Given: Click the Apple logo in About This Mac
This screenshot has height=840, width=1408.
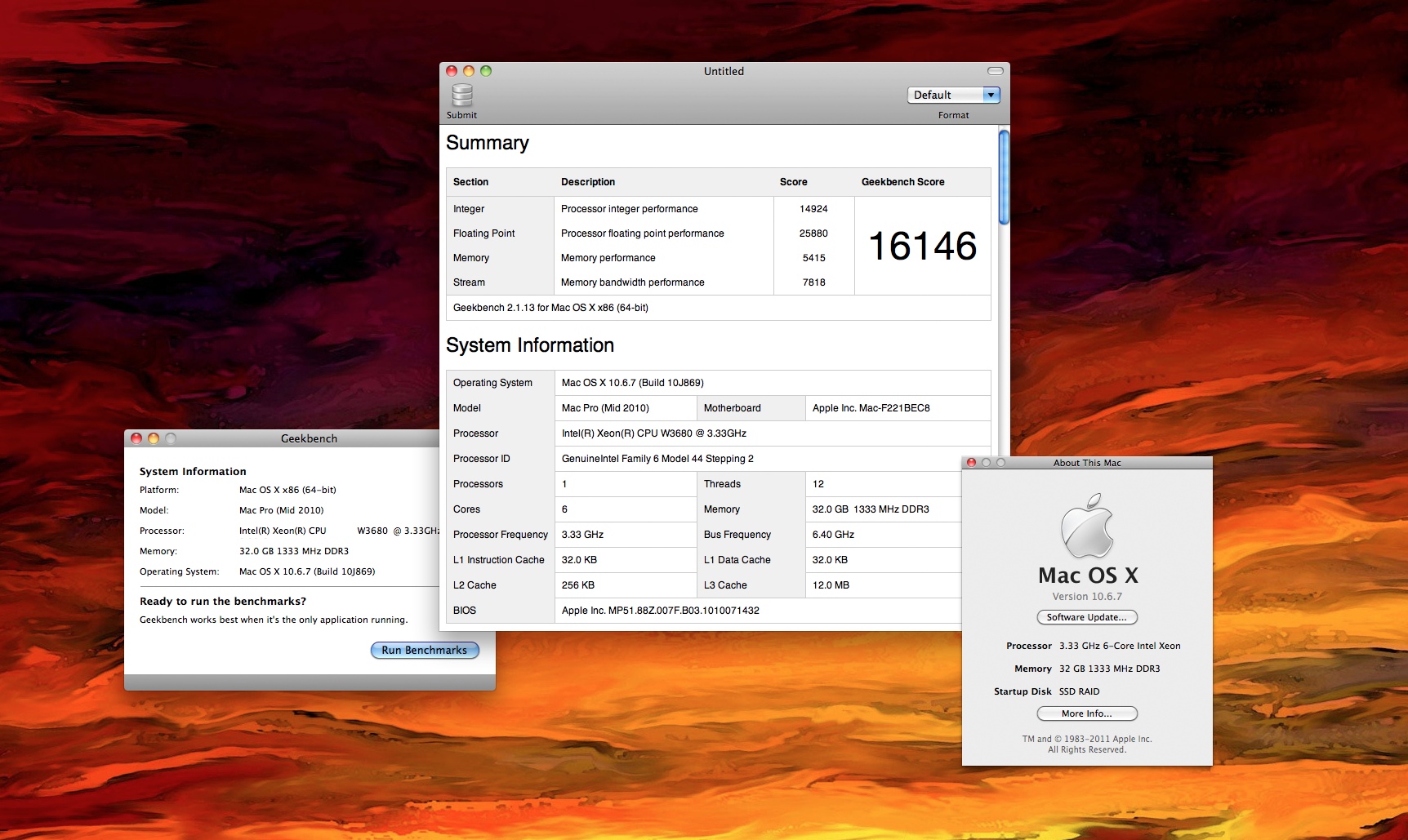Looking at the screenshot, I should (x=1087, y=526).
